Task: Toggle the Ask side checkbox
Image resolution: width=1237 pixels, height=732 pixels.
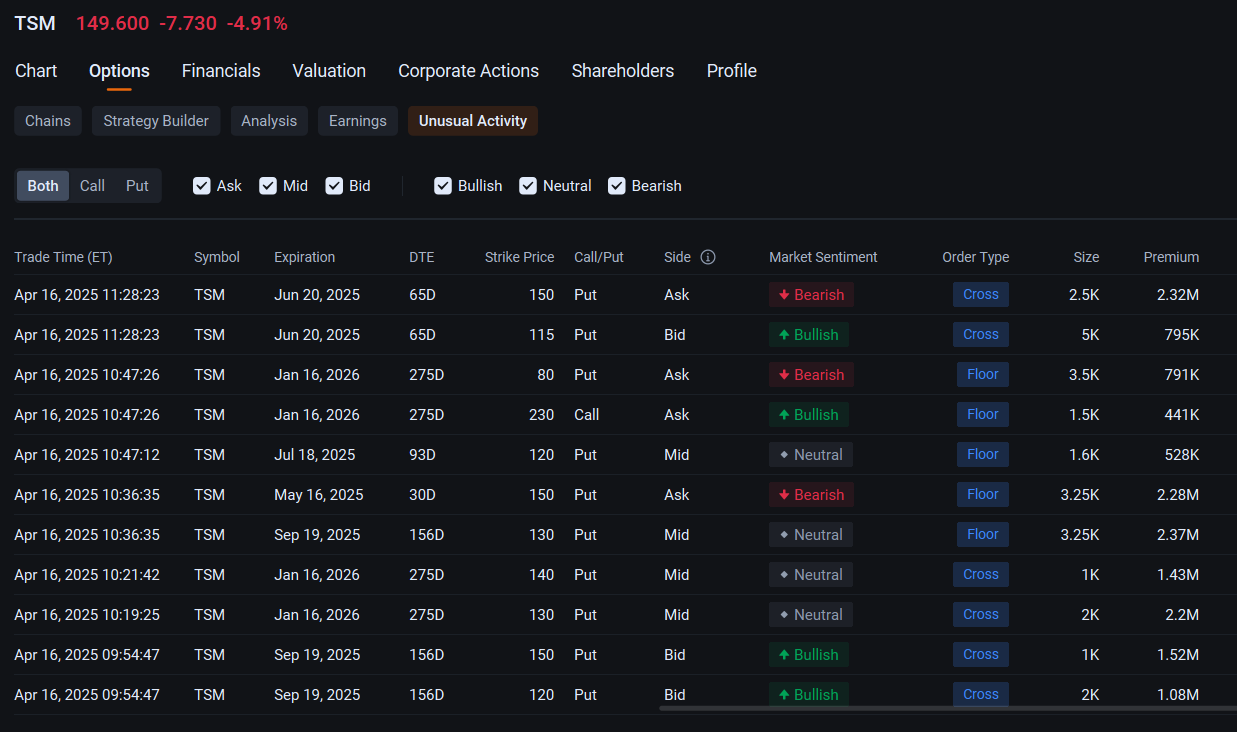Action: (202, 186)
